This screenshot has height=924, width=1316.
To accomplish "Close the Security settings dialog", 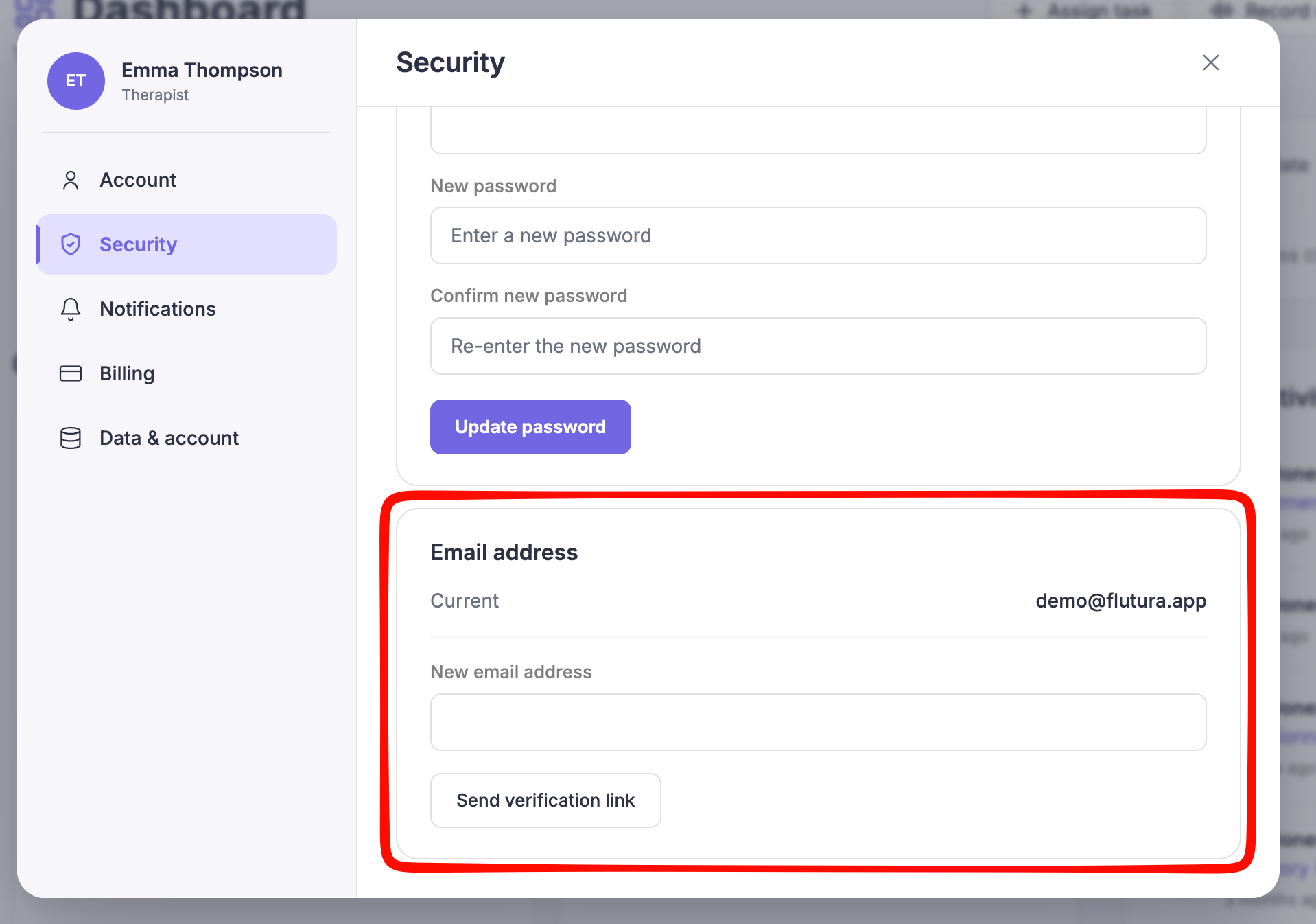I will [x=1211, y=62].
